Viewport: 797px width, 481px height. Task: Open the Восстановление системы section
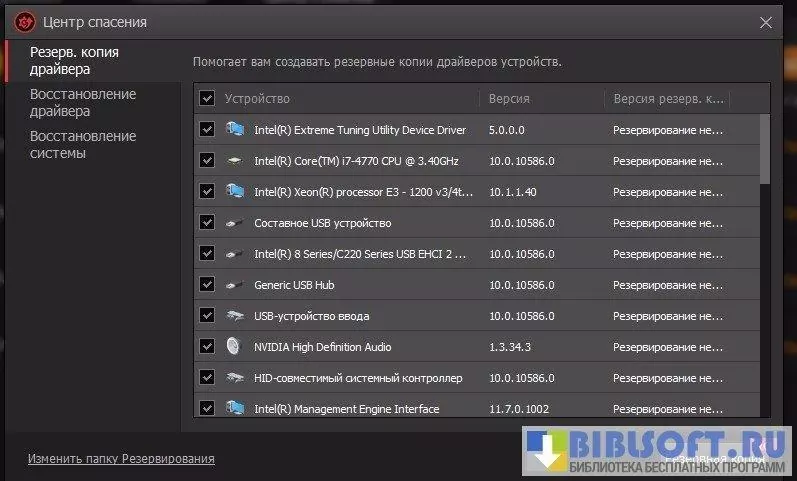(x=82, y=144)
